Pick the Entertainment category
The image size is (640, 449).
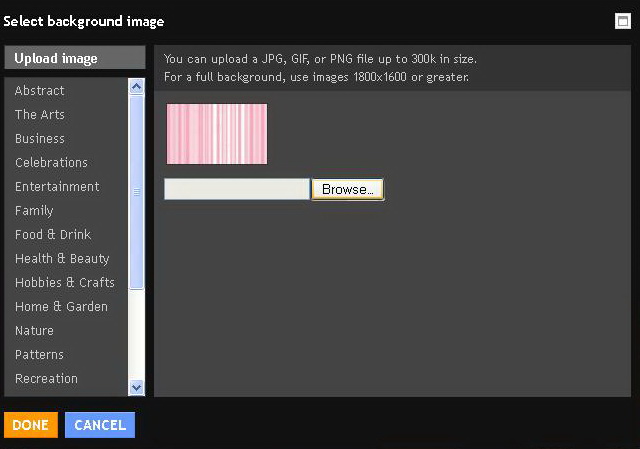point(57,187)
